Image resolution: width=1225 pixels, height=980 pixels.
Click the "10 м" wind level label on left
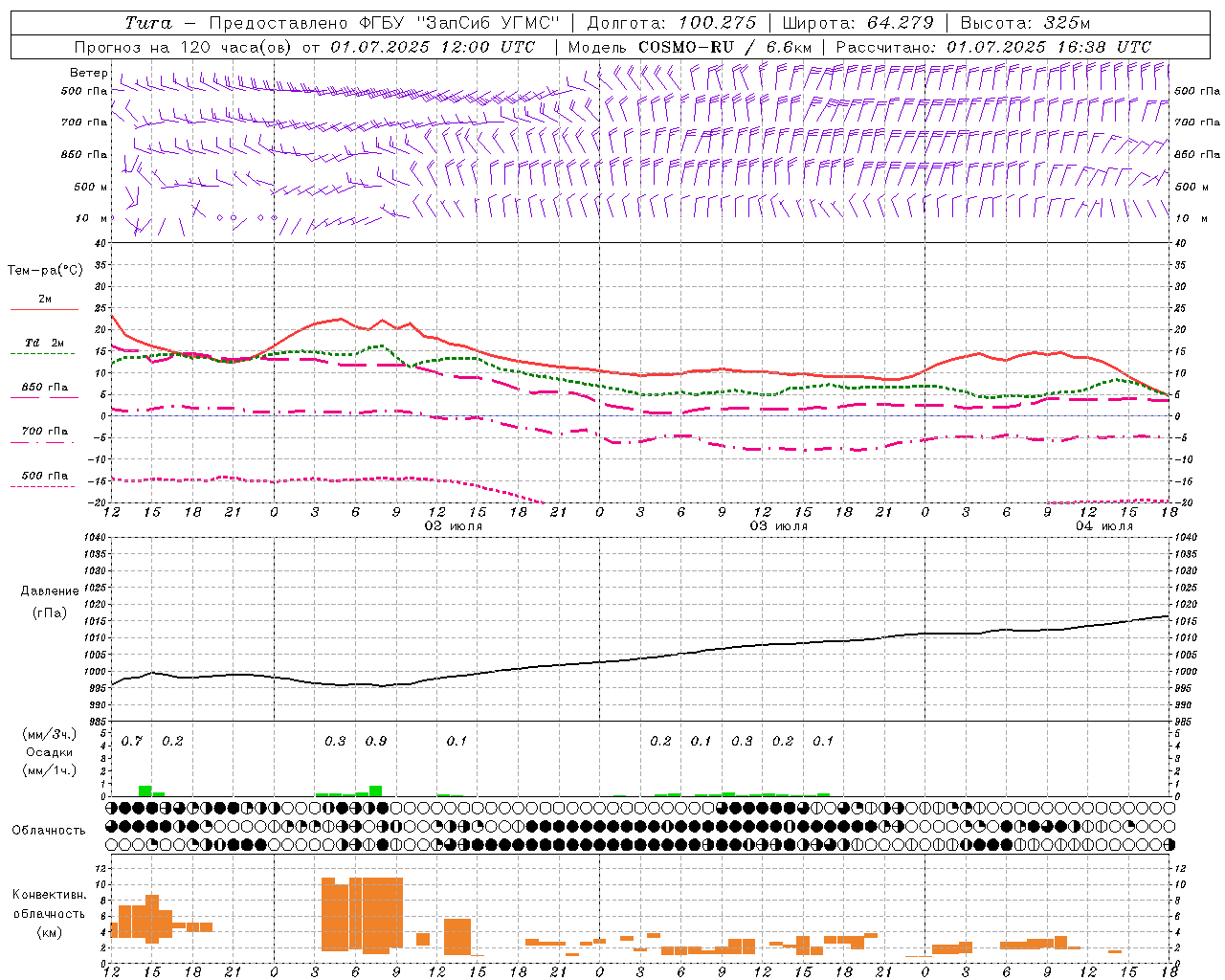coord(91,218)
